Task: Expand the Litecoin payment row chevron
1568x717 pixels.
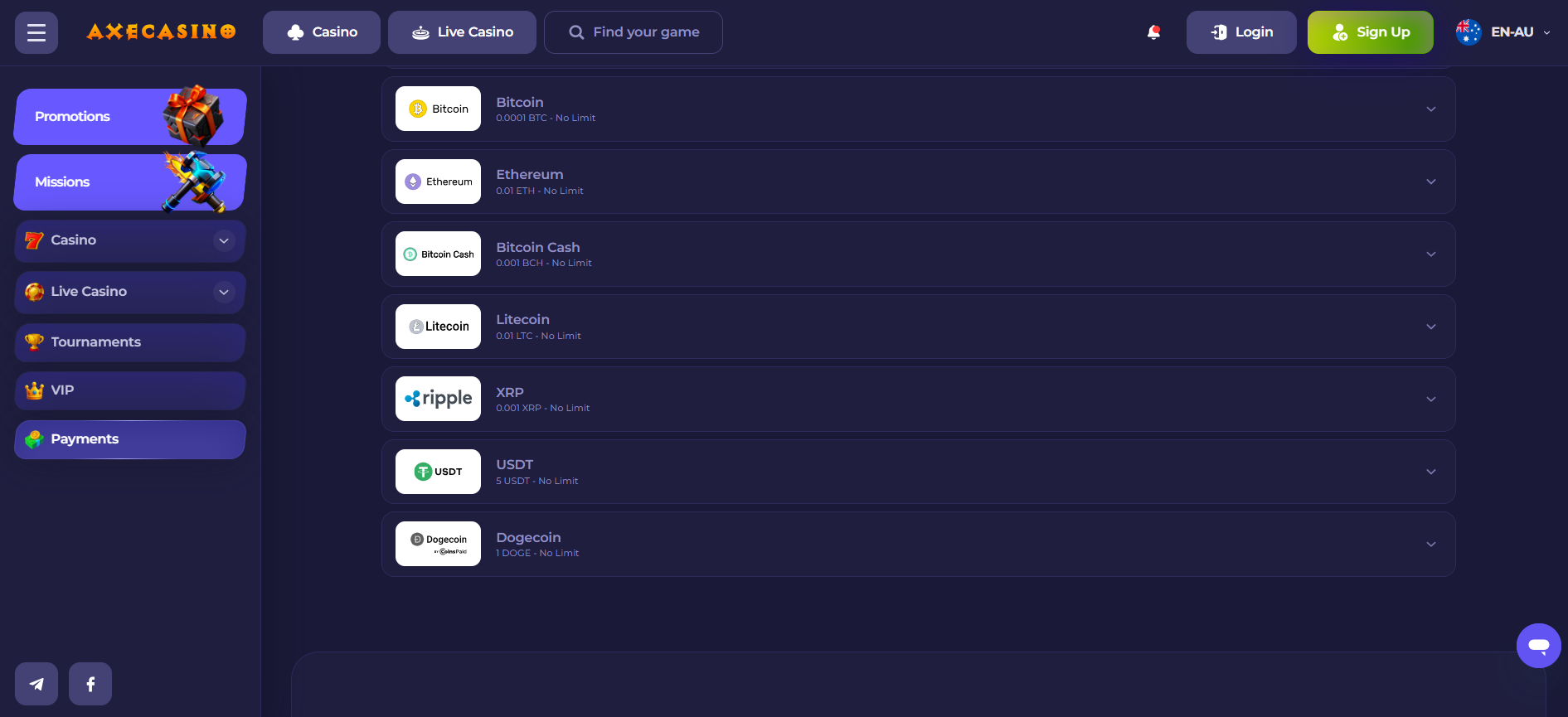Action: (1431, 327)
